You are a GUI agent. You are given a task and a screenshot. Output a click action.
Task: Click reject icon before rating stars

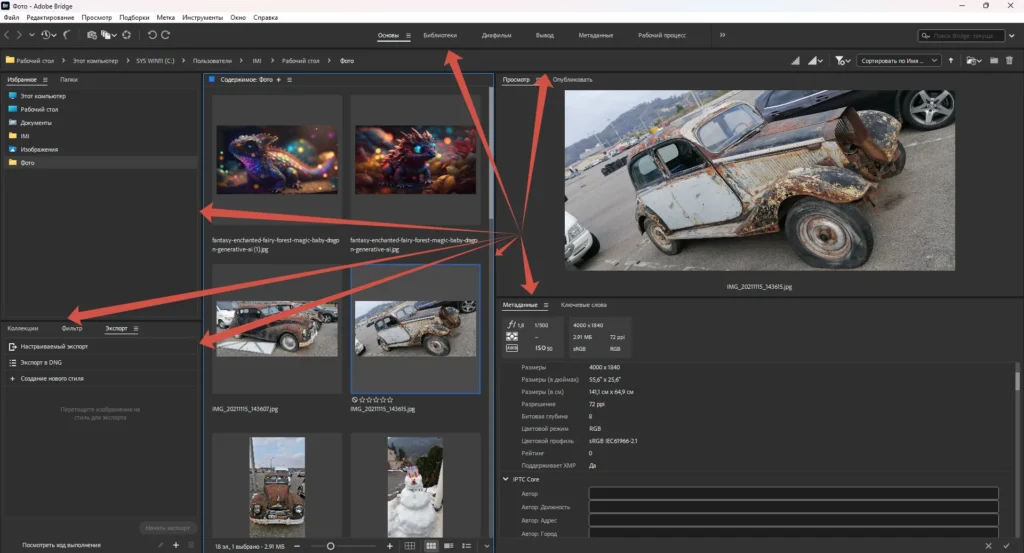(x=355, y=400)
